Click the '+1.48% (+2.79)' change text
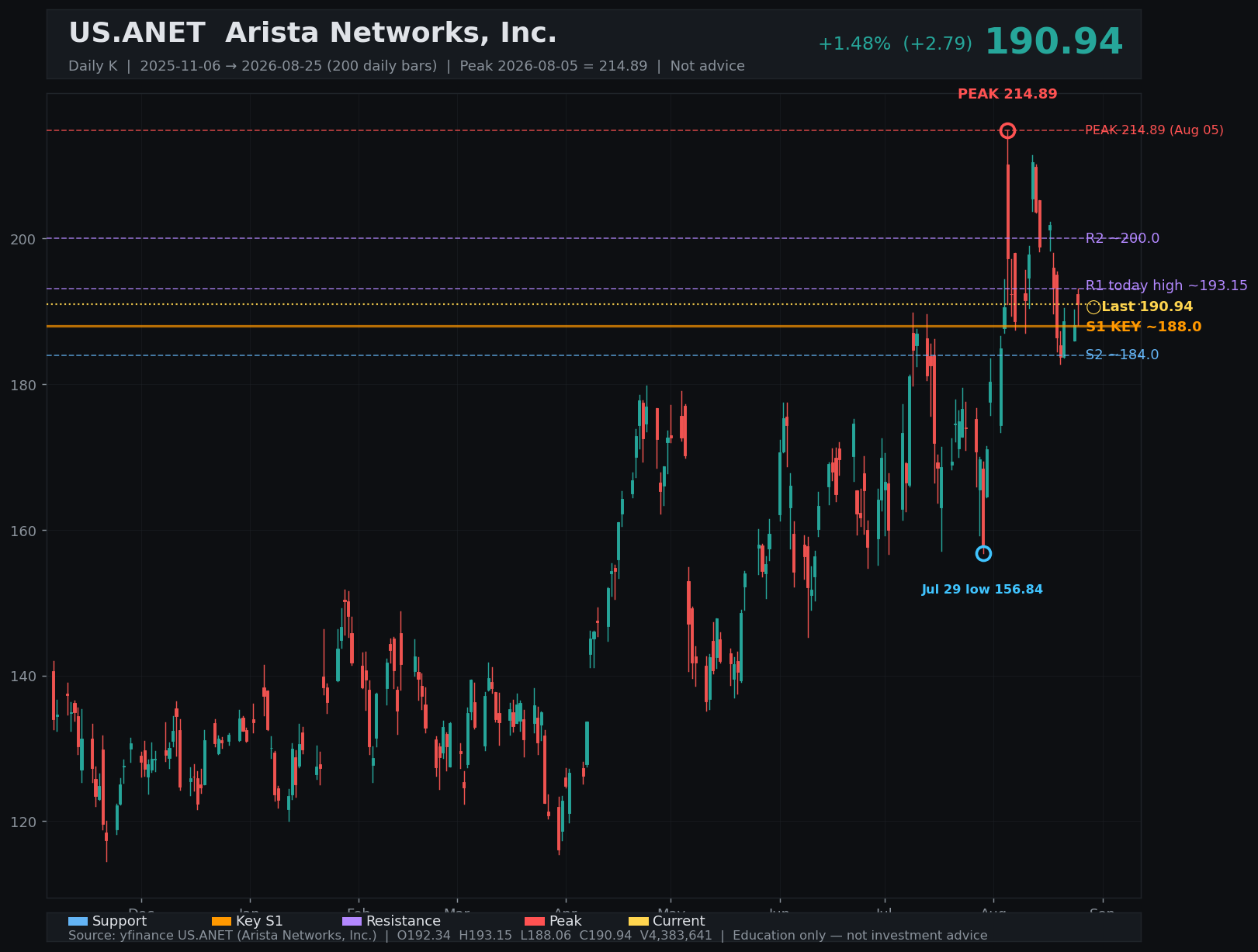 (x=895, y=44)
